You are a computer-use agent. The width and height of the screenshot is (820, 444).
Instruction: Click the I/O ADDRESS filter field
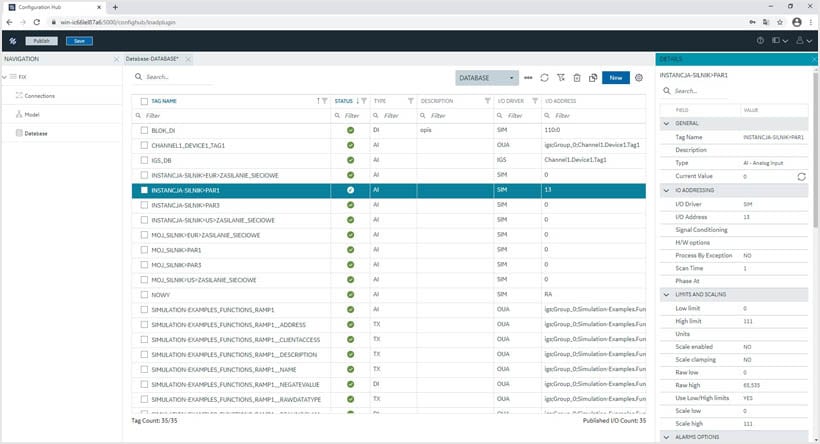click(x=595, y=116)
